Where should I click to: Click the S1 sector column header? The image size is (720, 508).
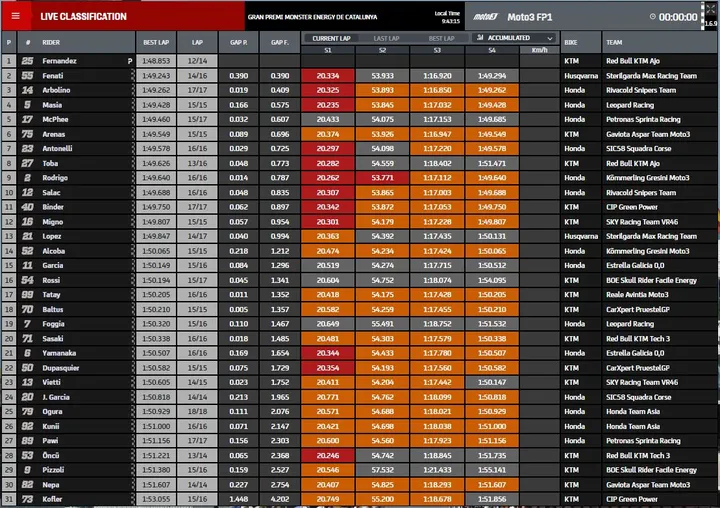coord(328,50)
